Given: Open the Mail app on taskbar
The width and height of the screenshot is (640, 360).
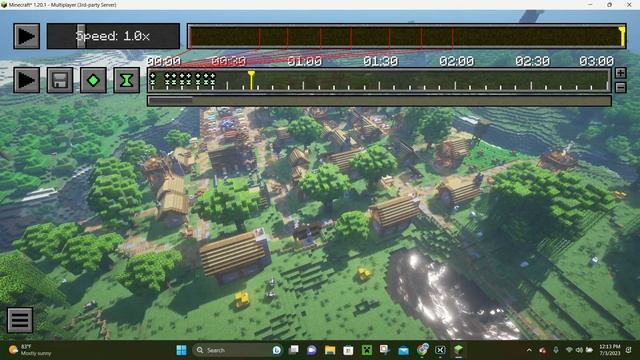Looking at the screenshot, I should coord(403,350).
